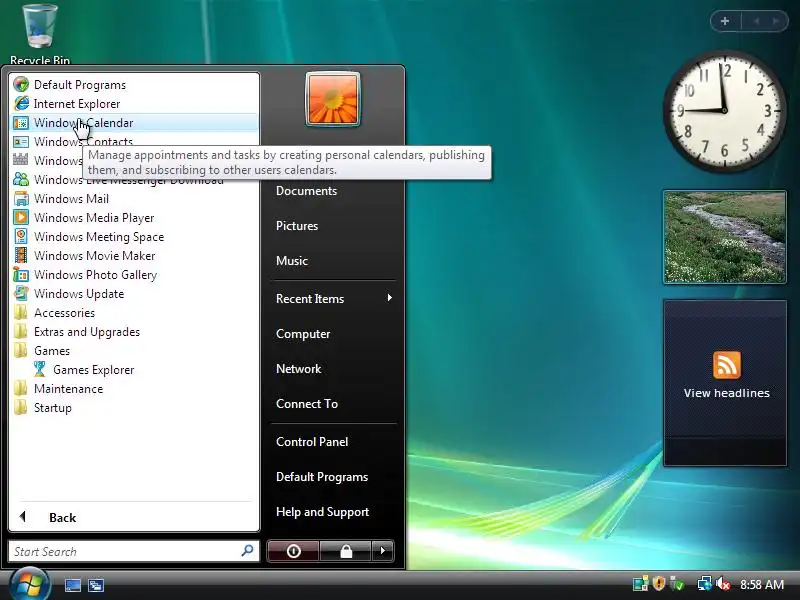Launch Internet Explorer from its icon
Viewport: 800px width, 600px height.
(21, 104)
